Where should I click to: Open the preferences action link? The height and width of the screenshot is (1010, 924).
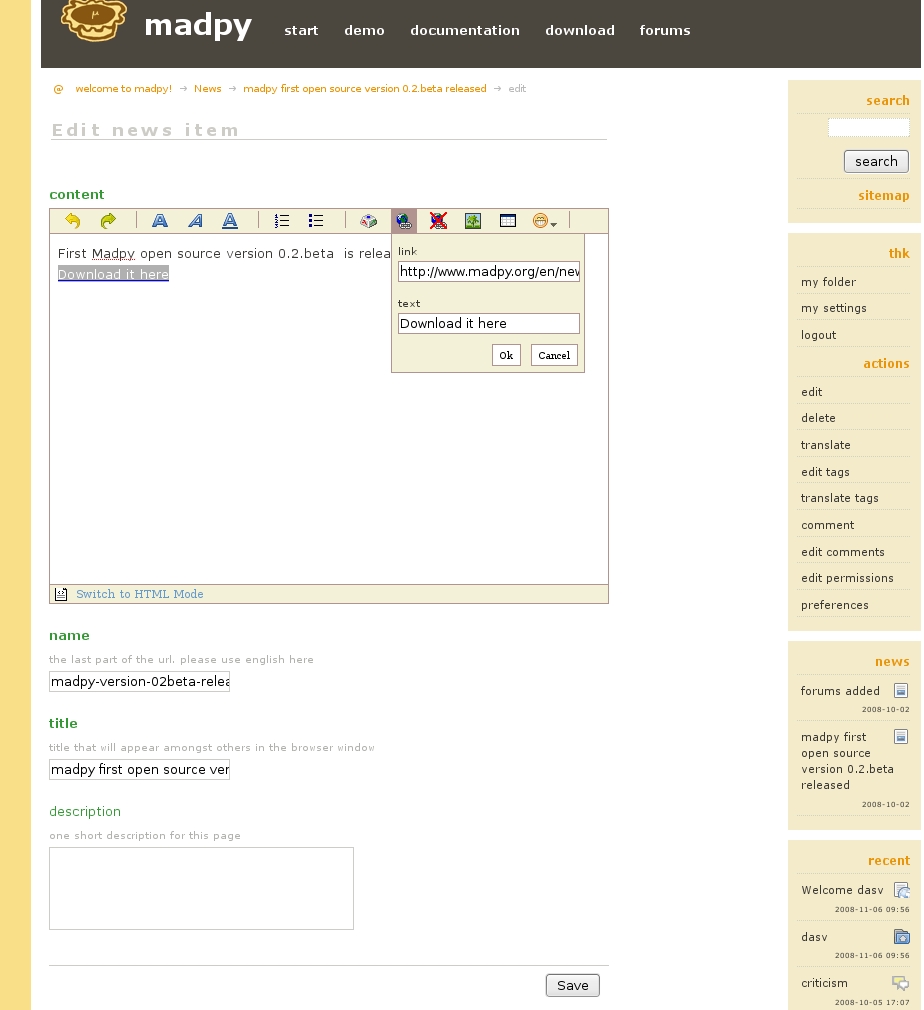[834, 605]
